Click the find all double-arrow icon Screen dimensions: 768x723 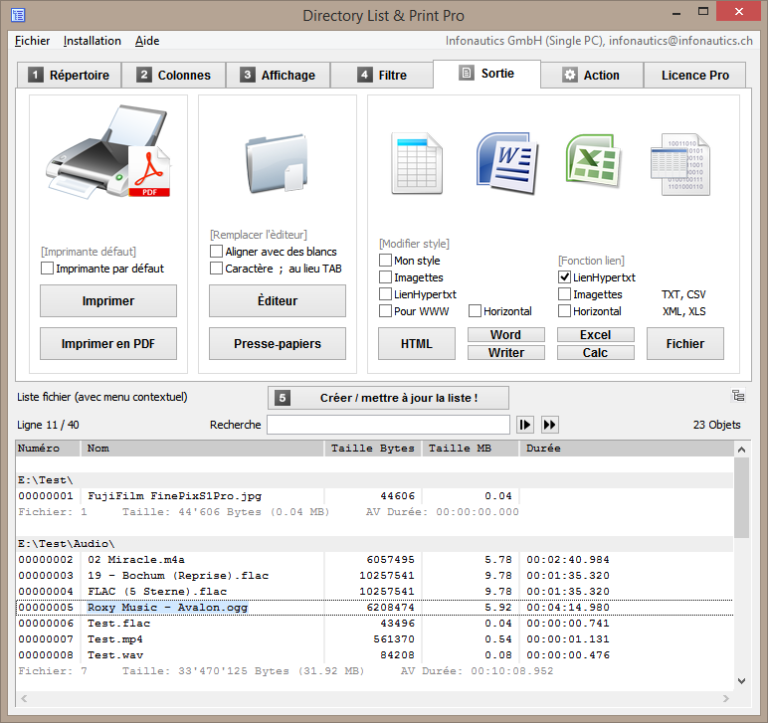pos(550,425)
